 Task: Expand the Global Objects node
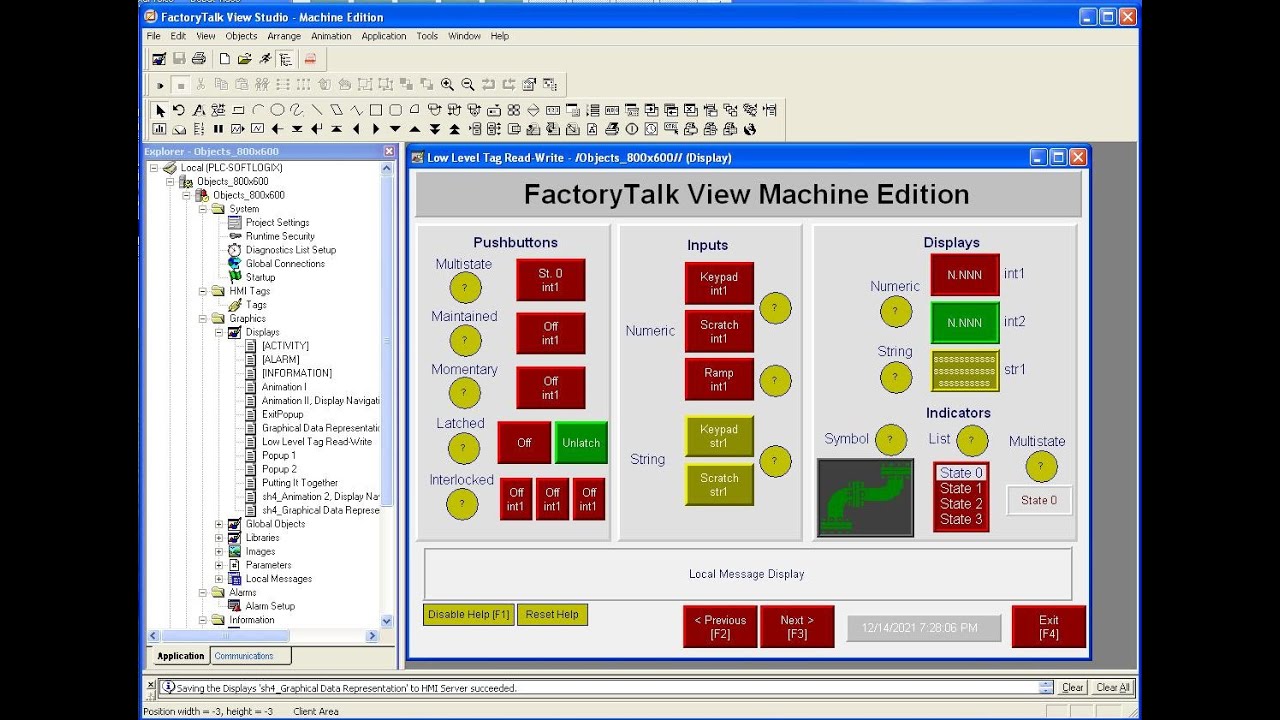pyautogui.click(x=219, y=524)
